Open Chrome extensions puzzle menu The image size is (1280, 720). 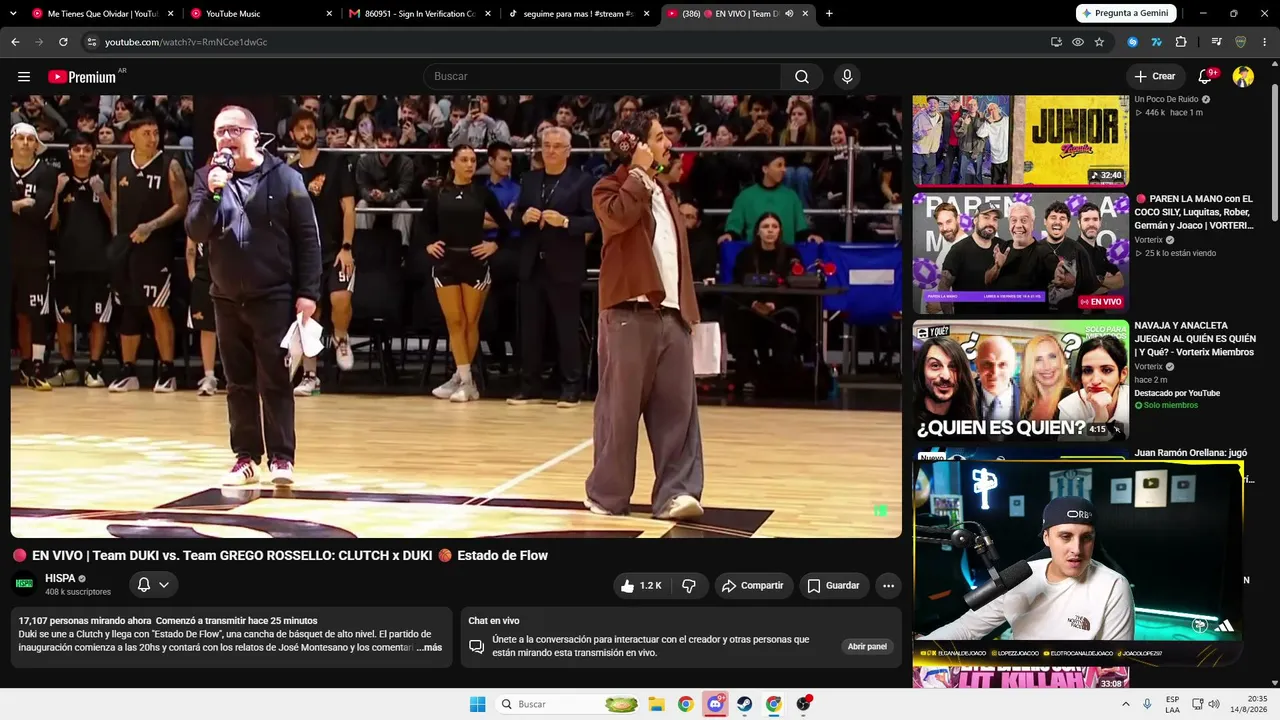[1181, 42]
